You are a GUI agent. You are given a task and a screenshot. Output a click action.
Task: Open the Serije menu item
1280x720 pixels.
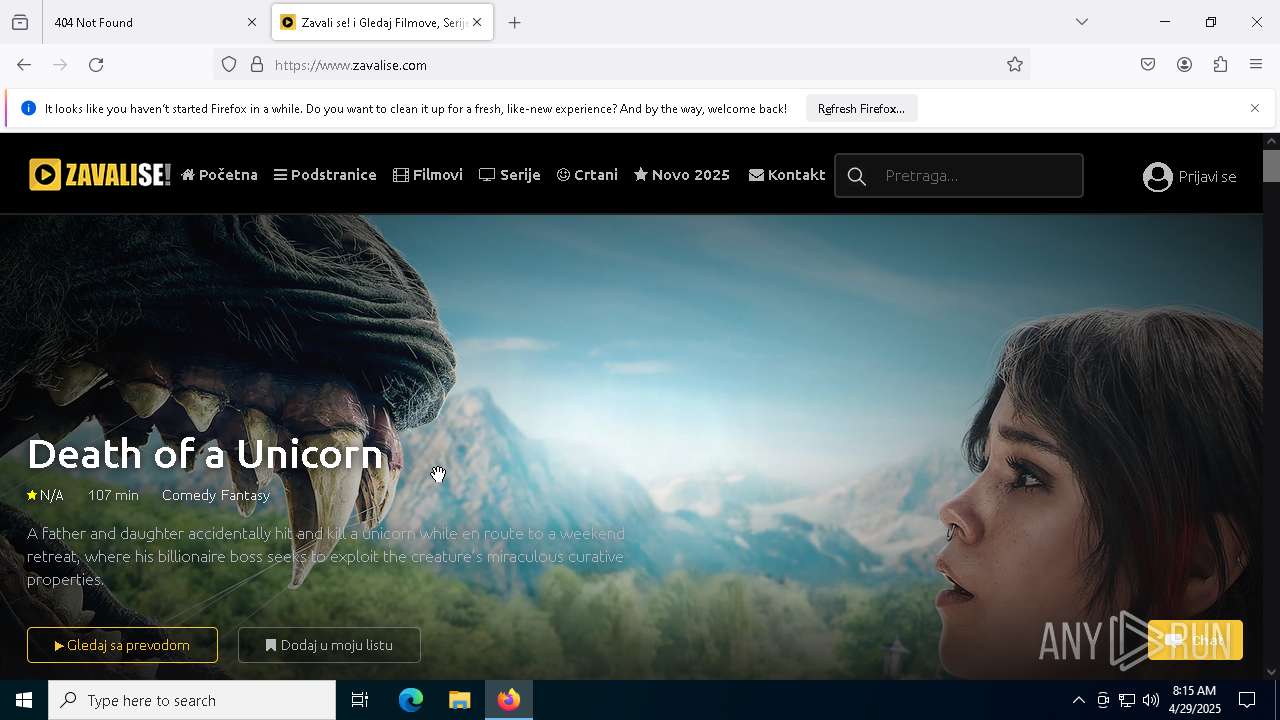point(510,175)
